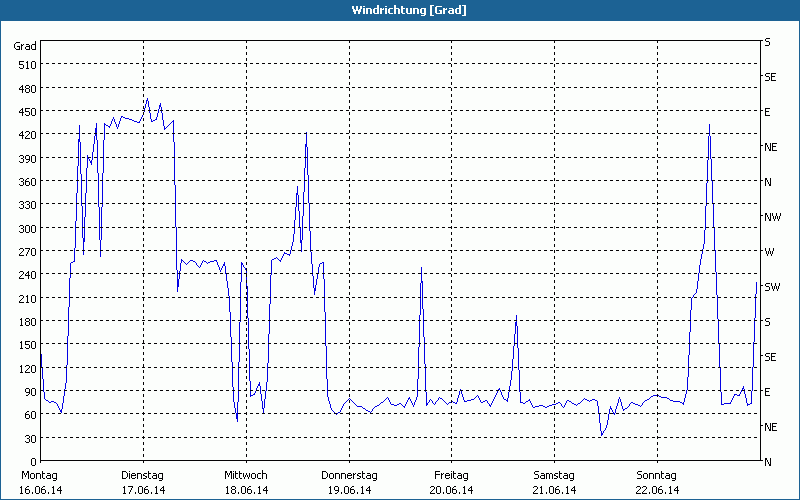Click the Grad unit label on the y-axis
The image size is (800, 500).
click(25, 46)
